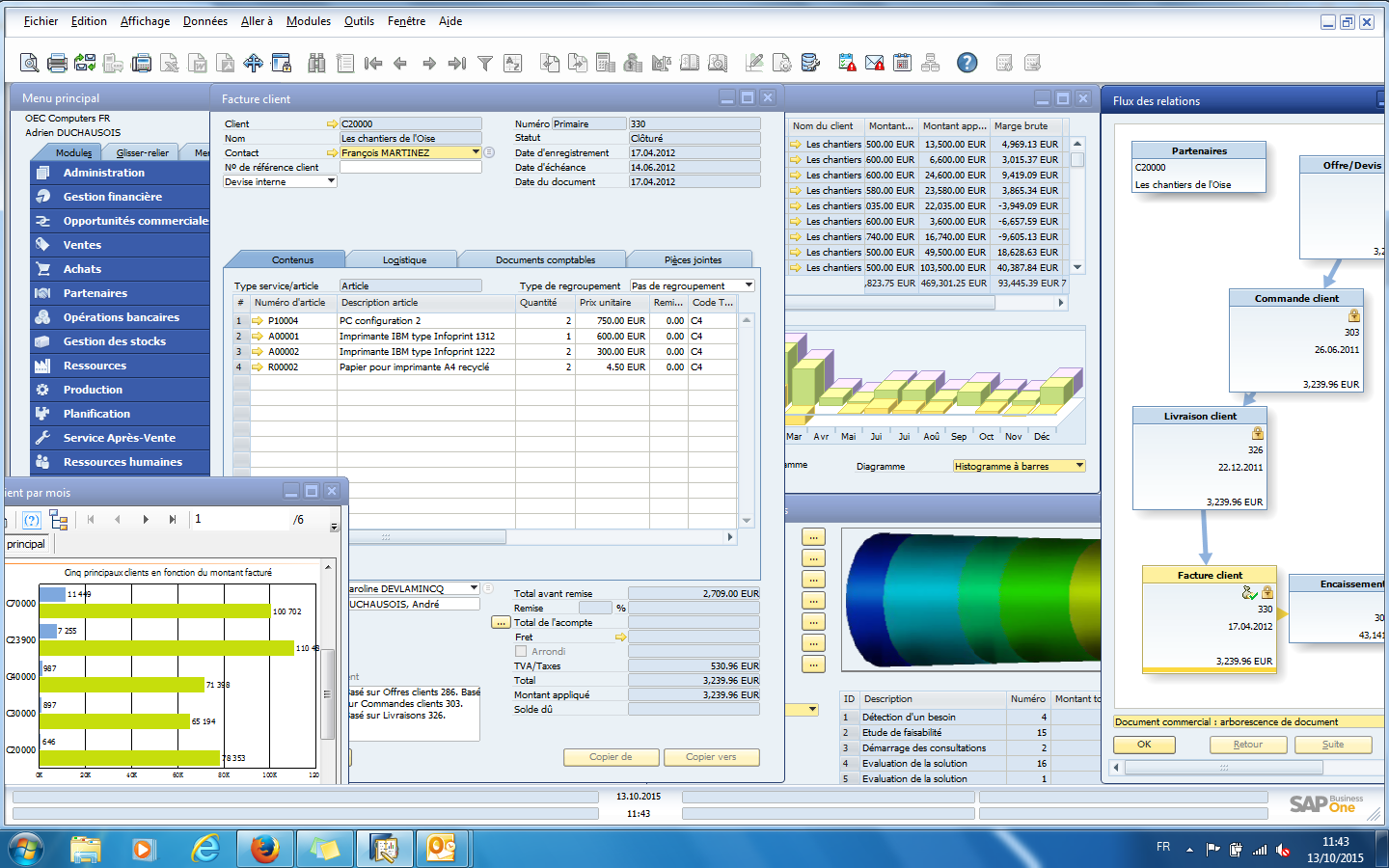The height and width of the screenshot is (868, 1389).
Task: Toggle the Arrondi checkbox
Action: (521, 652)
